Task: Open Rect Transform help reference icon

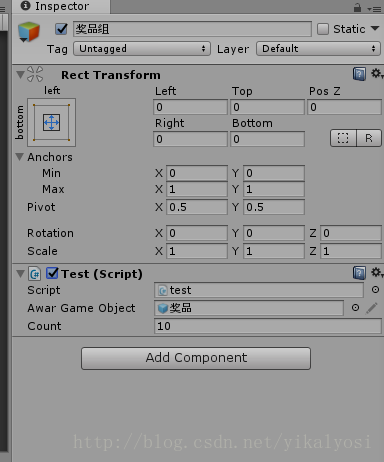Action: click(x=359, y=74)
